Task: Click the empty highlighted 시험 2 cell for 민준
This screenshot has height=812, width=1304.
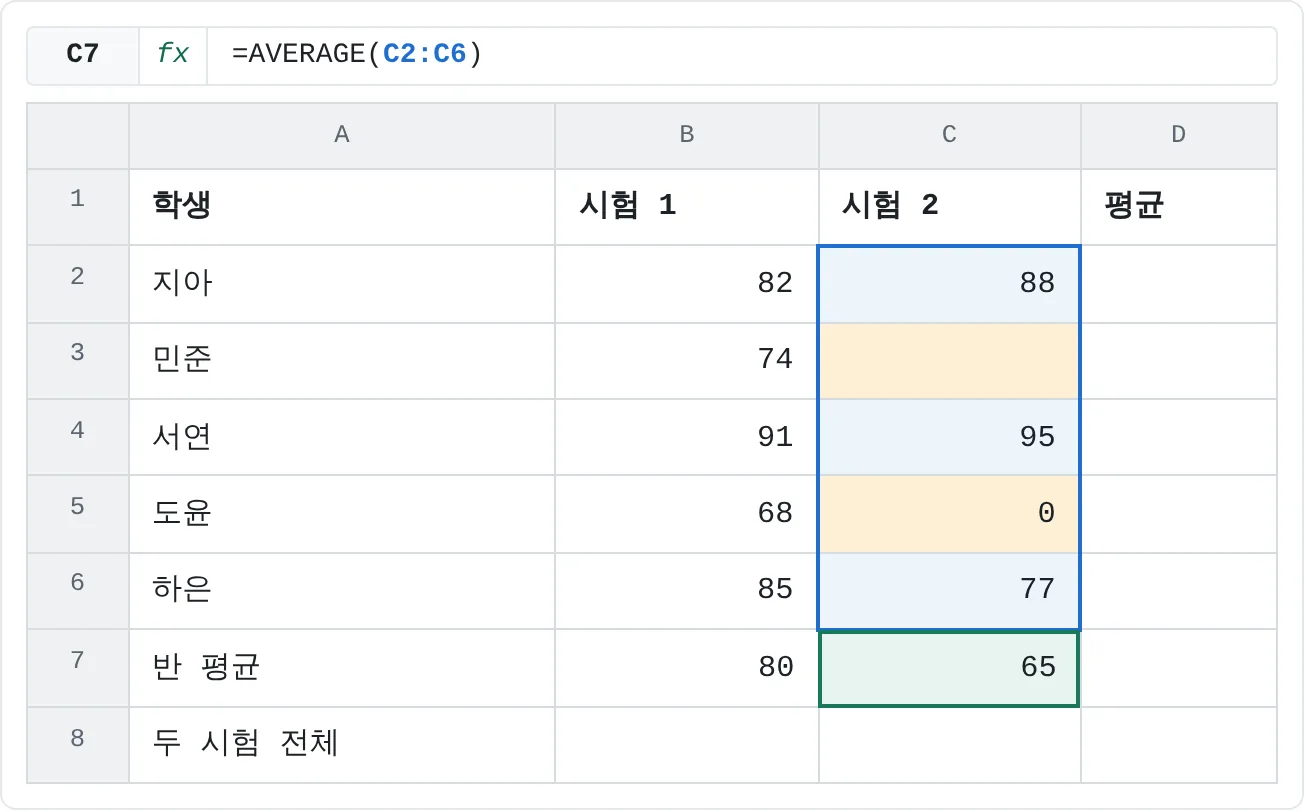Action: [x=950, y=361]
